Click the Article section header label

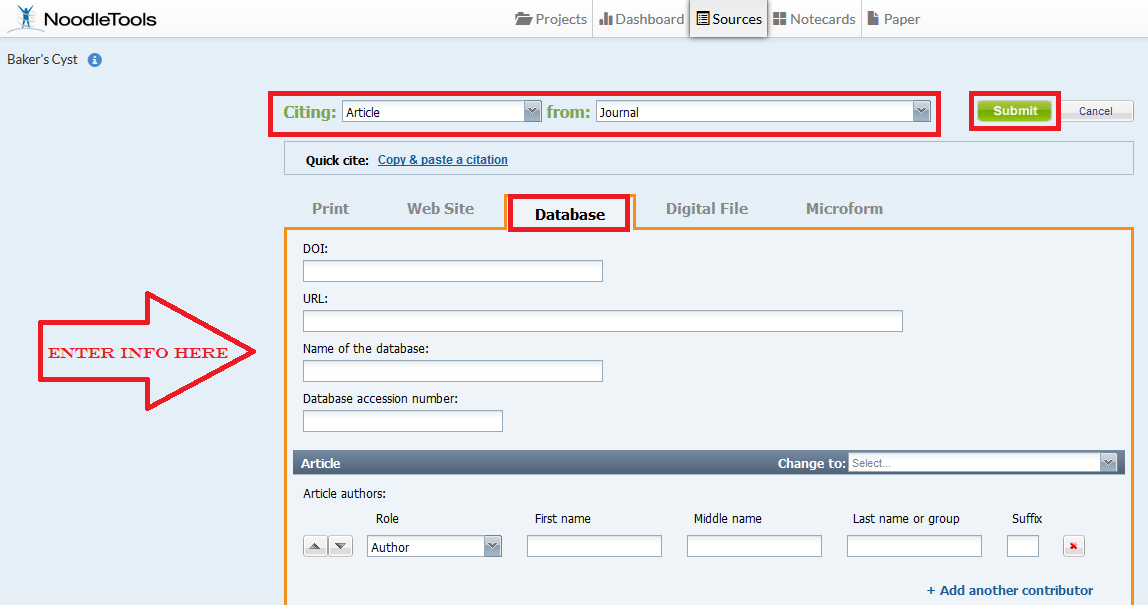(x=321, y=464)
